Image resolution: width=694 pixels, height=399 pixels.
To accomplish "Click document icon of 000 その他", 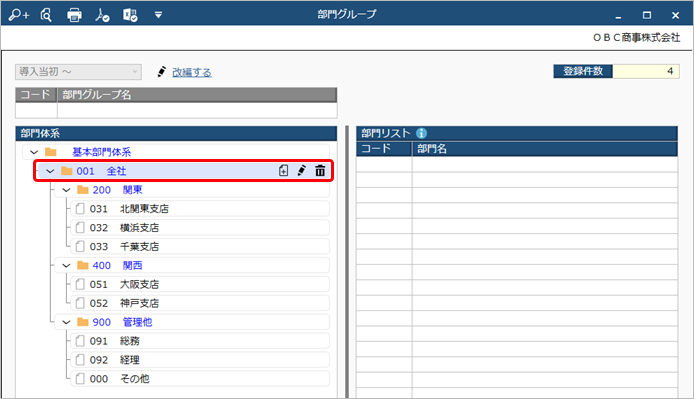I will point(80,379).
